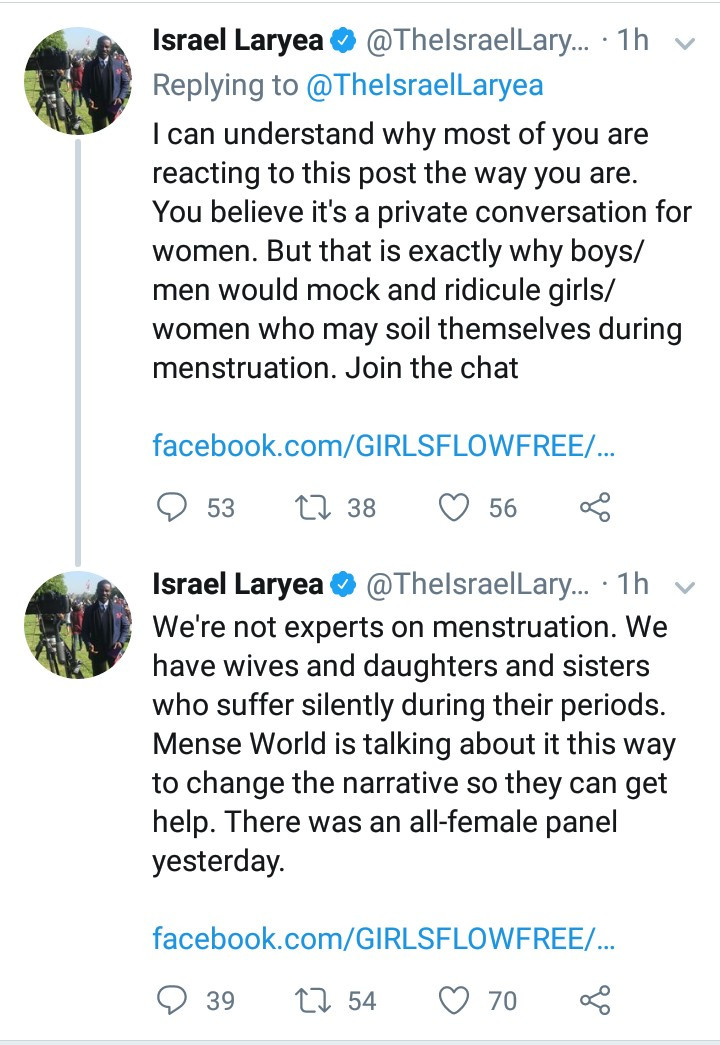720x1045 pixels.
Task: Share the second tweet about Mense World
Action: (x=595, y=1000)
